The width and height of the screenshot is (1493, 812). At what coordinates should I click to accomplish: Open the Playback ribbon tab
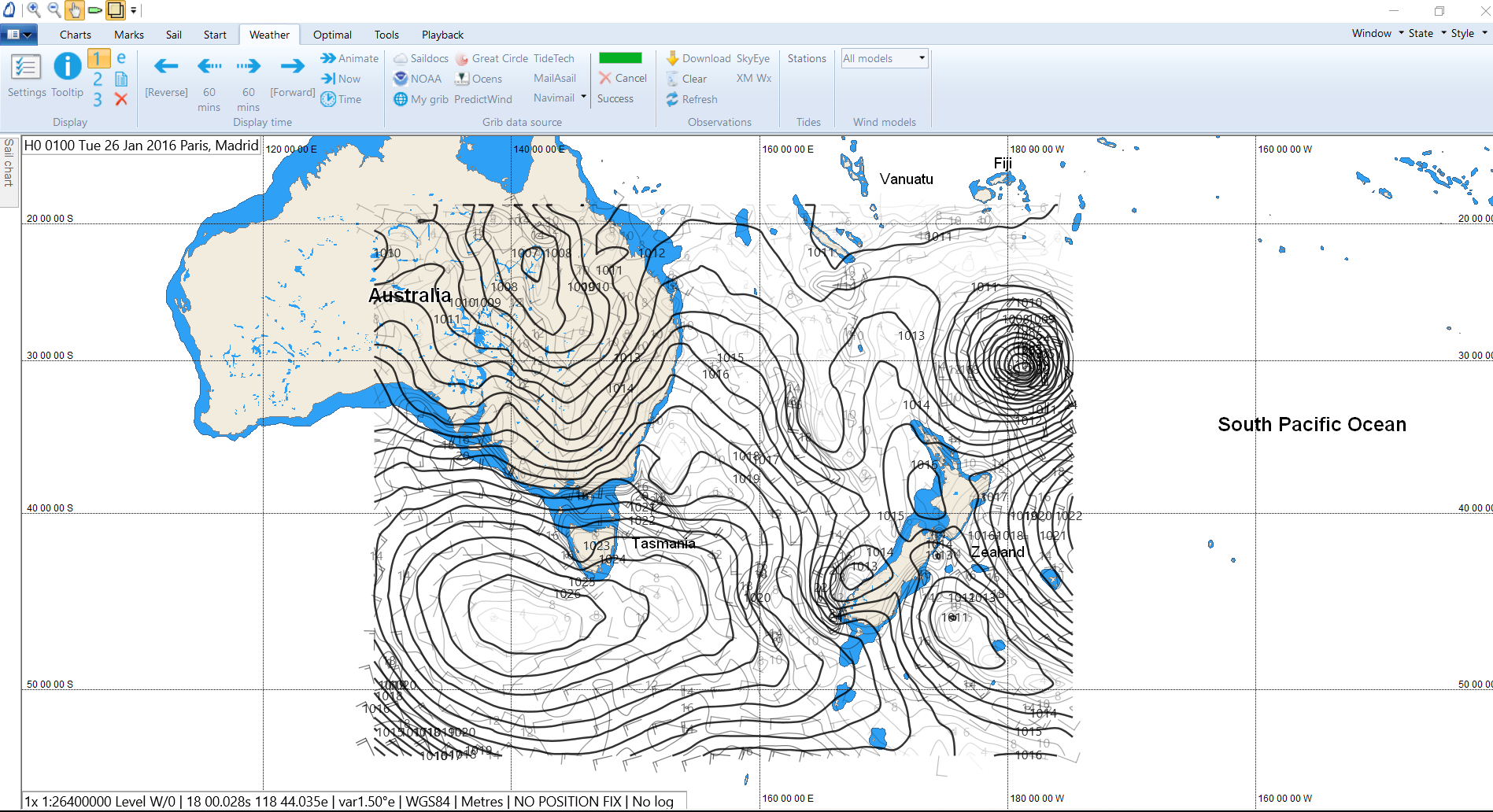442,35
